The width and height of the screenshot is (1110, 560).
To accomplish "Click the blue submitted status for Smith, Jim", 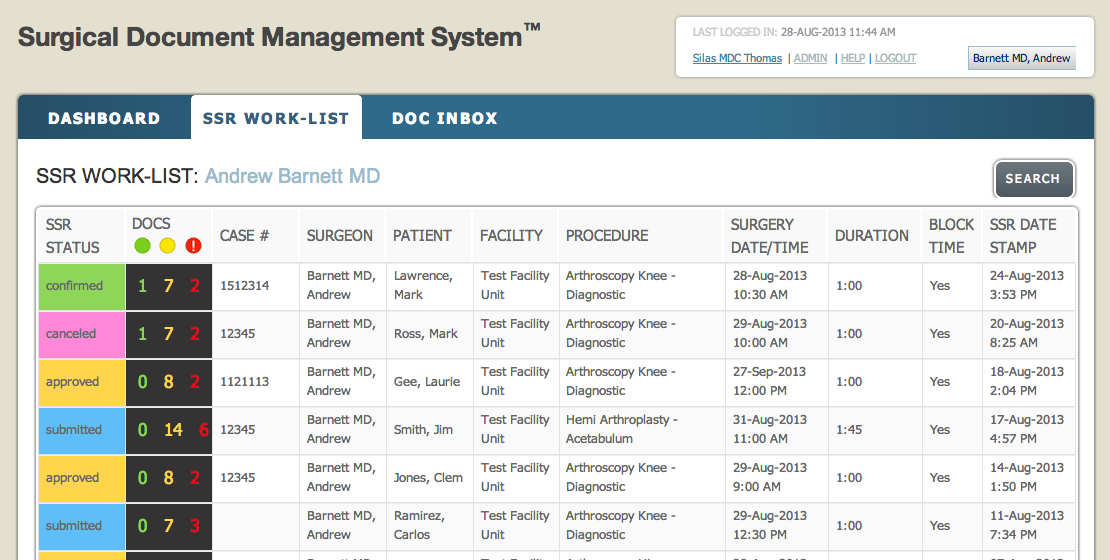I will 81,430.
